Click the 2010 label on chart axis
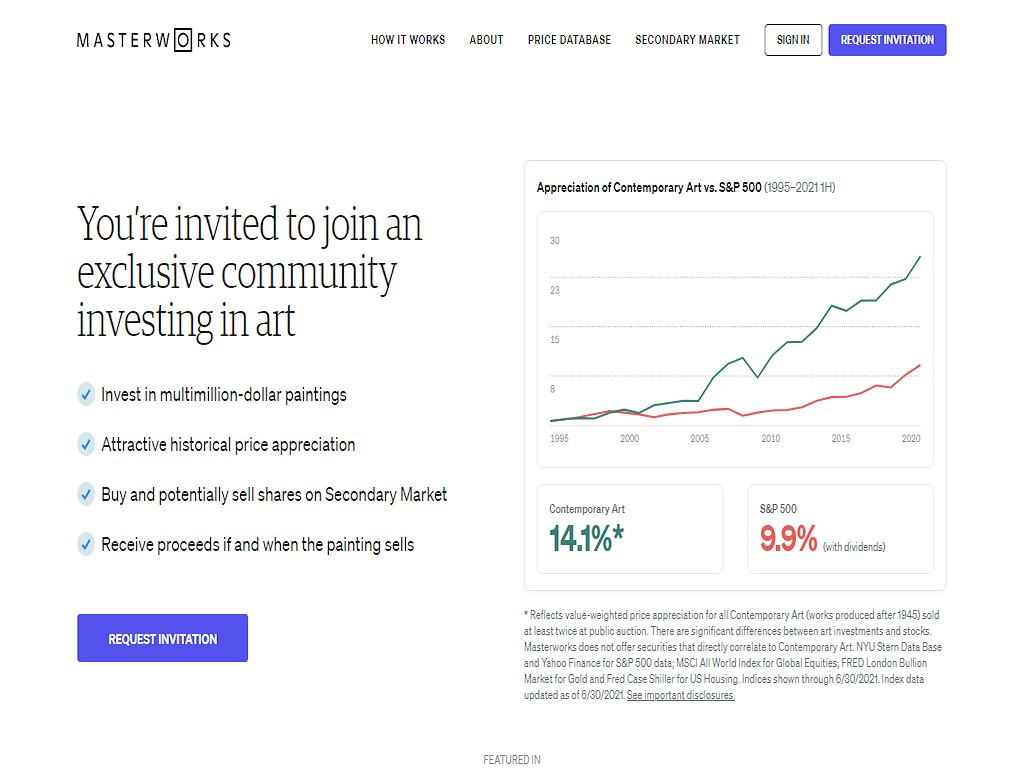The height and width of the screenshot is (768, 1024). 771,438
